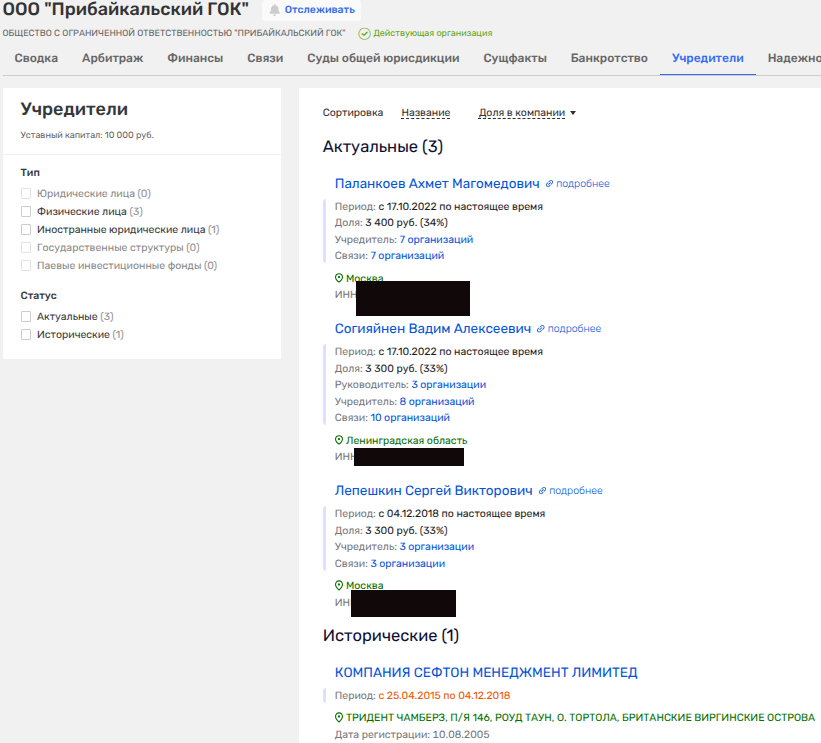The image size is (821, 743).
Task: Go to the Финансы tab
Action: tap(195, 58)
